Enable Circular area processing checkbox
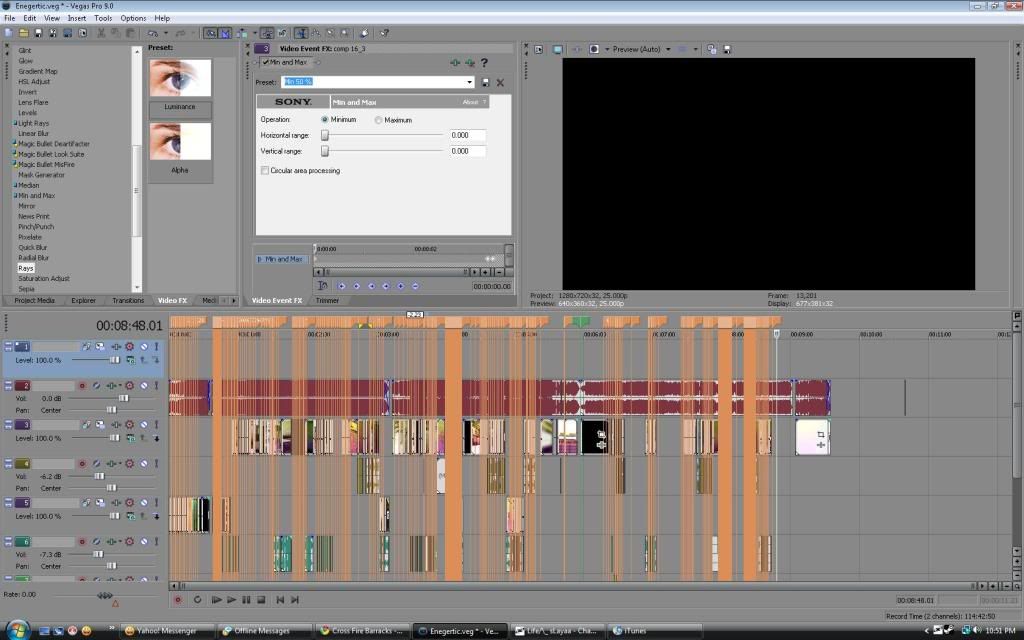 [264, 171]
